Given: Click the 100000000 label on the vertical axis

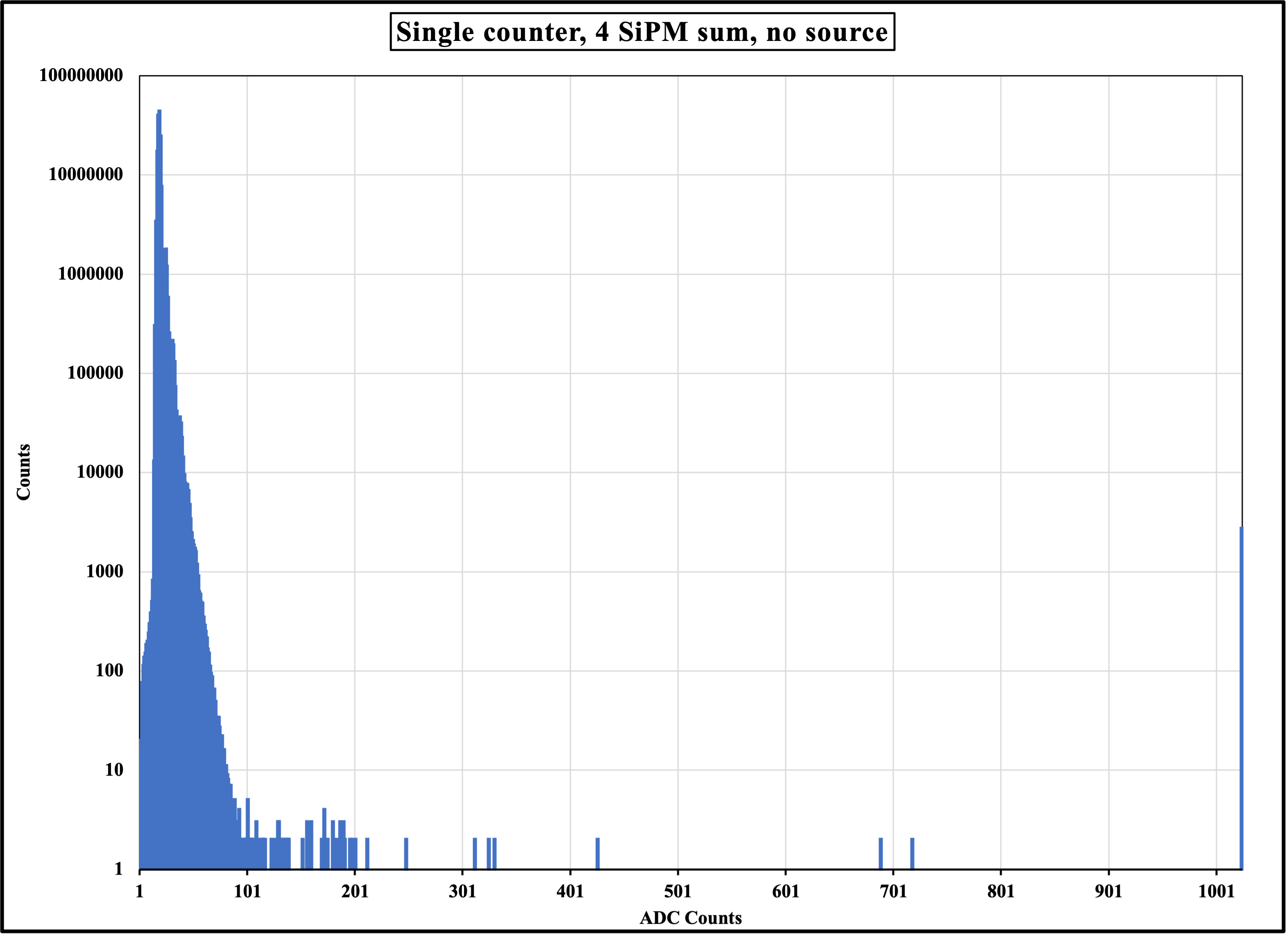Looking at the screenshot, I should [81, 75].
